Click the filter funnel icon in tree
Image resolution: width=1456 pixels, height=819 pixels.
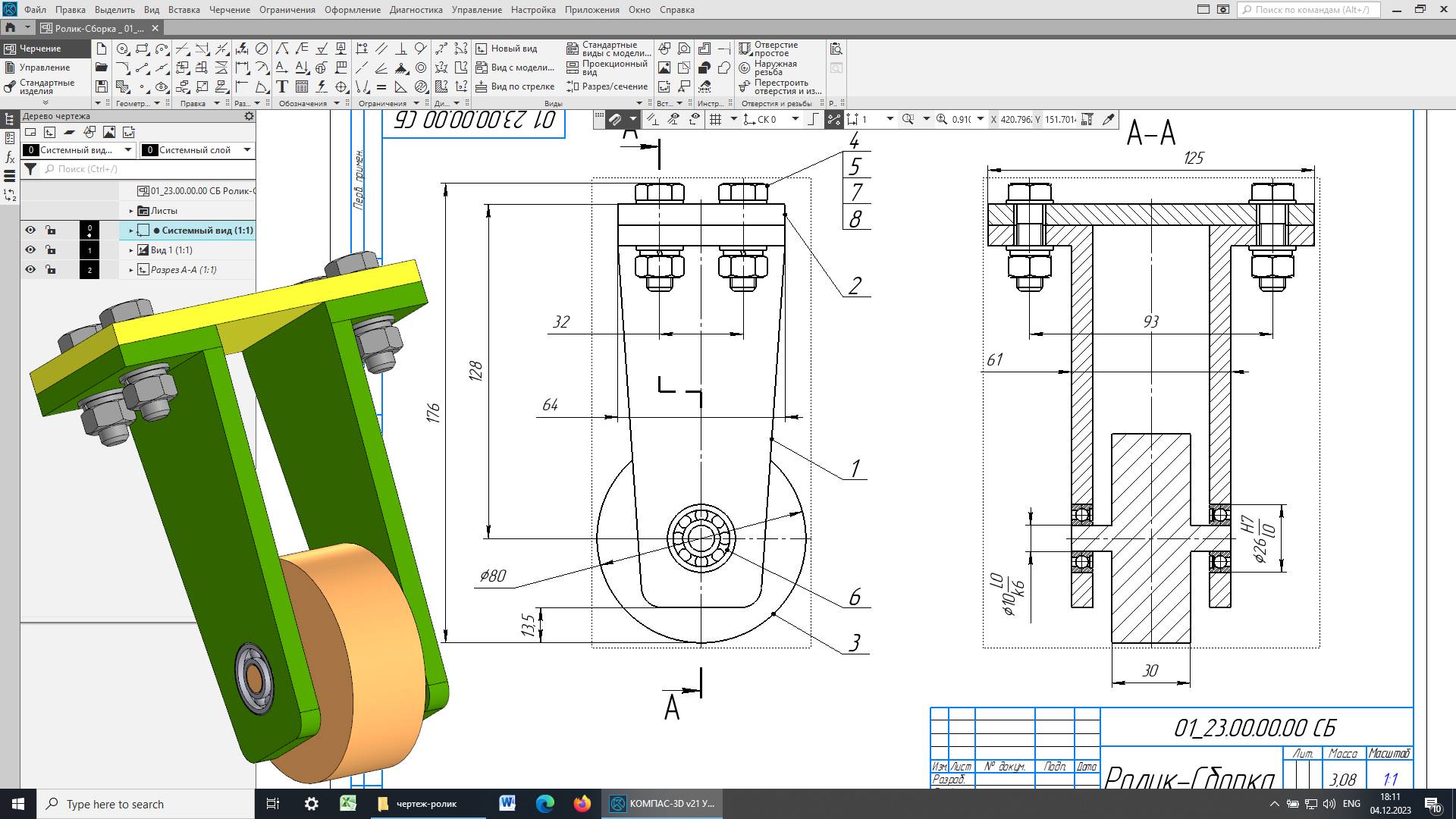(30, 169)
